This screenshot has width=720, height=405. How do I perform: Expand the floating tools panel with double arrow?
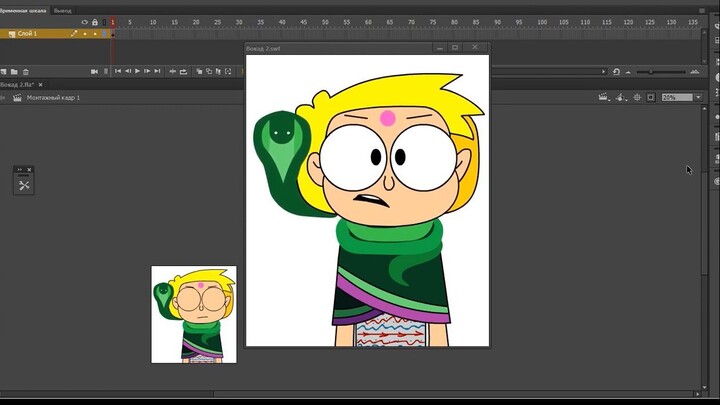coord(20,169)
